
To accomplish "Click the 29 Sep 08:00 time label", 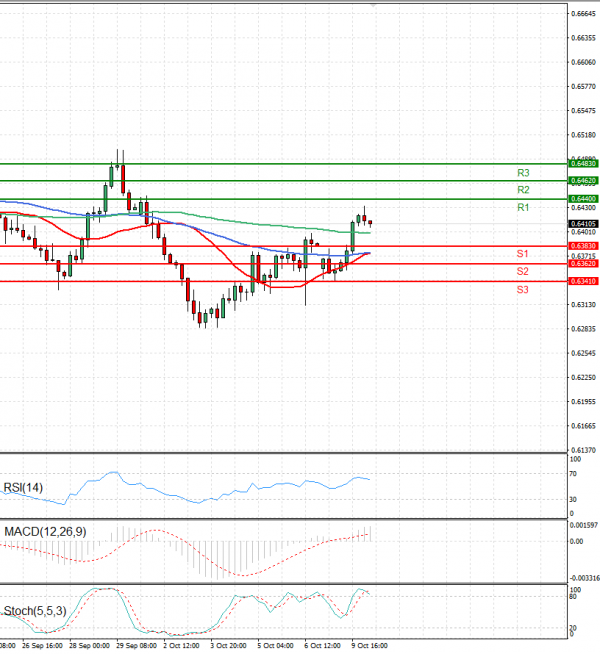I will [137, 646].
